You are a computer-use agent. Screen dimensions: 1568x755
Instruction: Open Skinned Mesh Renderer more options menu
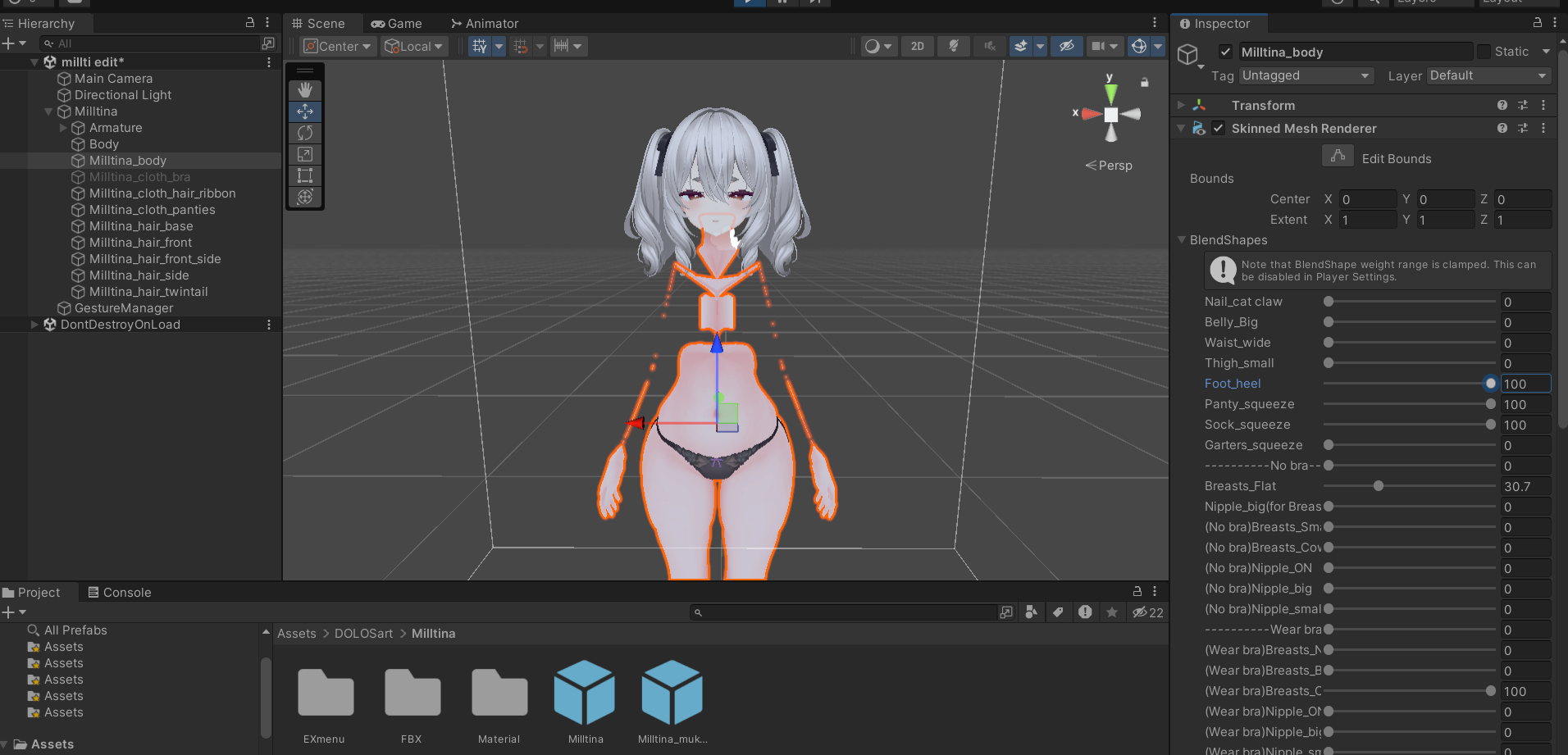pos(1543,128)
